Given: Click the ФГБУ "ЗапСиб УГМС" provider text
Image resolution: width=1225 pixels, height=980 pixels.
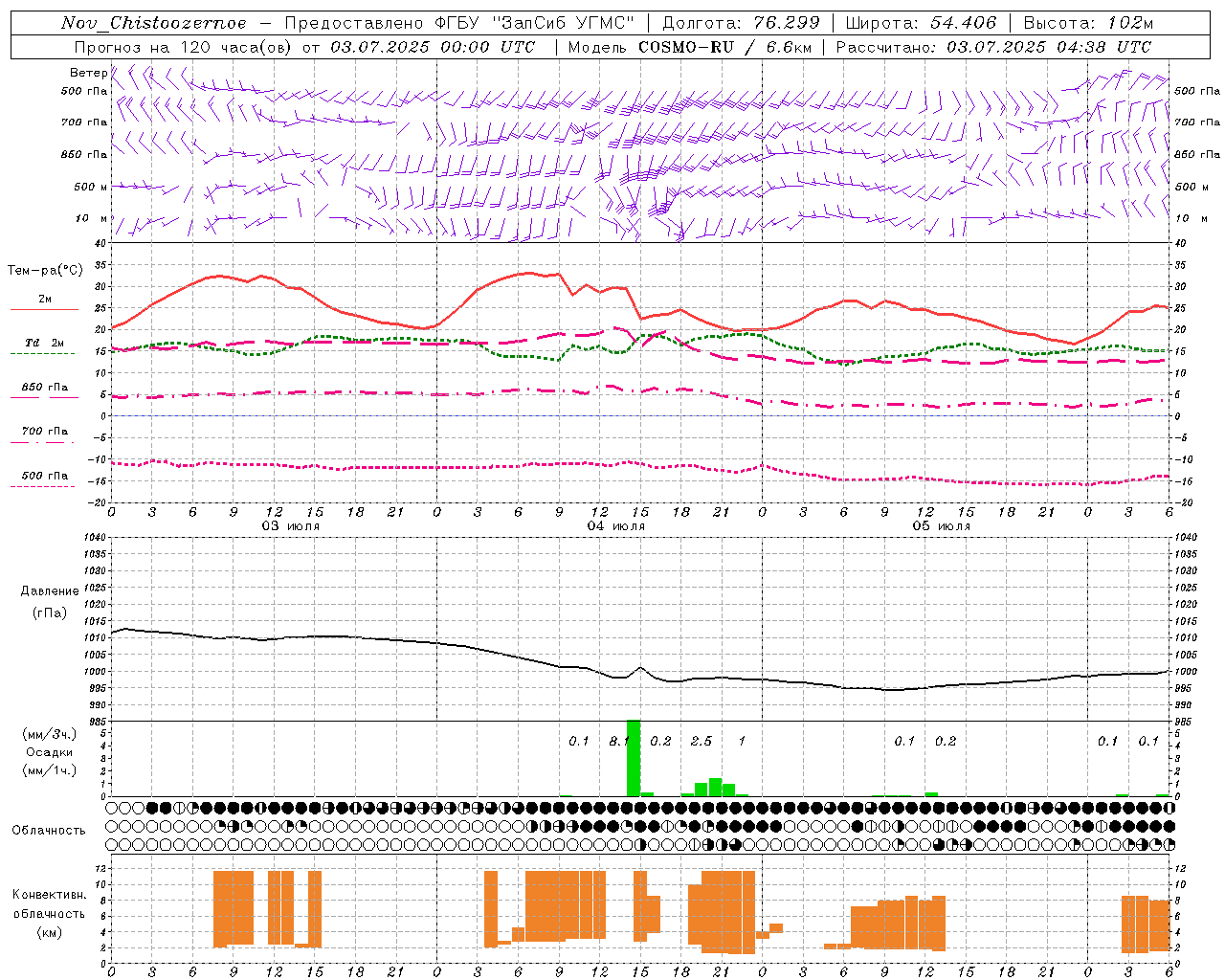Looking at the screenshot, I should (x=535, y=23).
